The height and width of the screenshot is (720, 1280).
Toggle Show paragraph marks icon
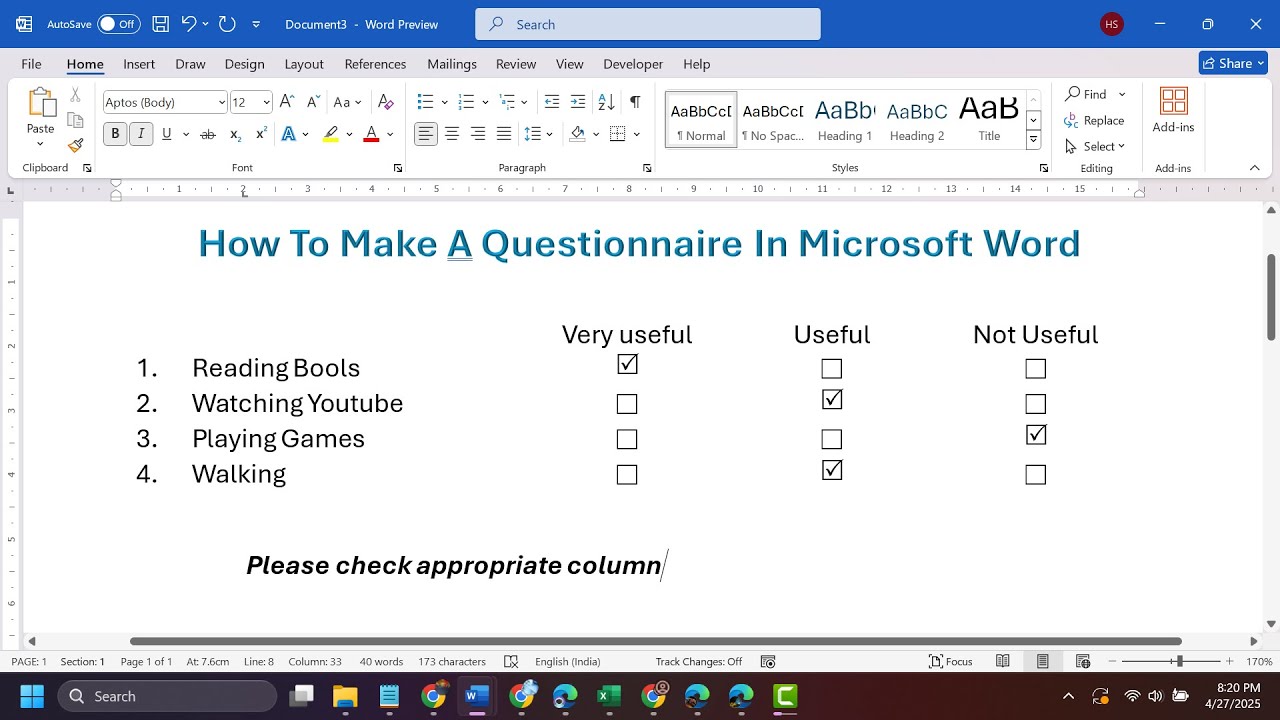click(635, 102)
